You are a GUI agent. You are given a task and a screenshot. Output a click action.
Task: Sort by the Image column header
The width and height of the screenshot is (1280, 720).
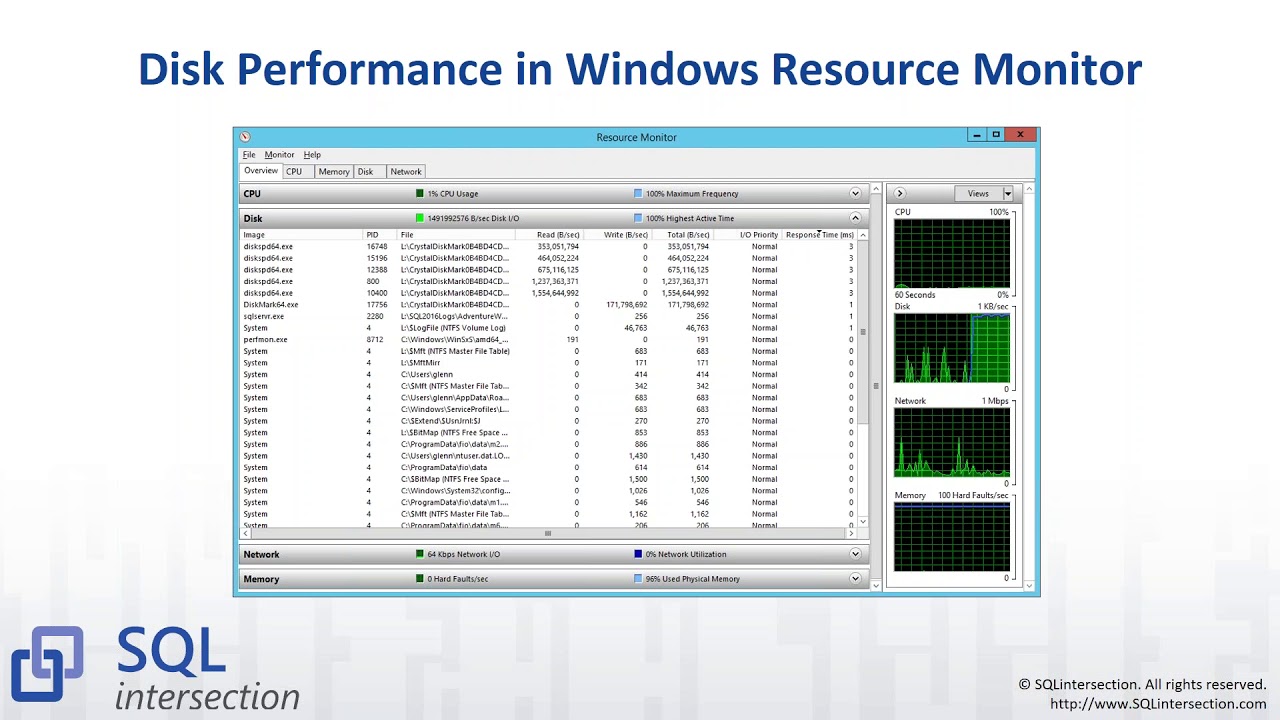(x=302, y=235)
